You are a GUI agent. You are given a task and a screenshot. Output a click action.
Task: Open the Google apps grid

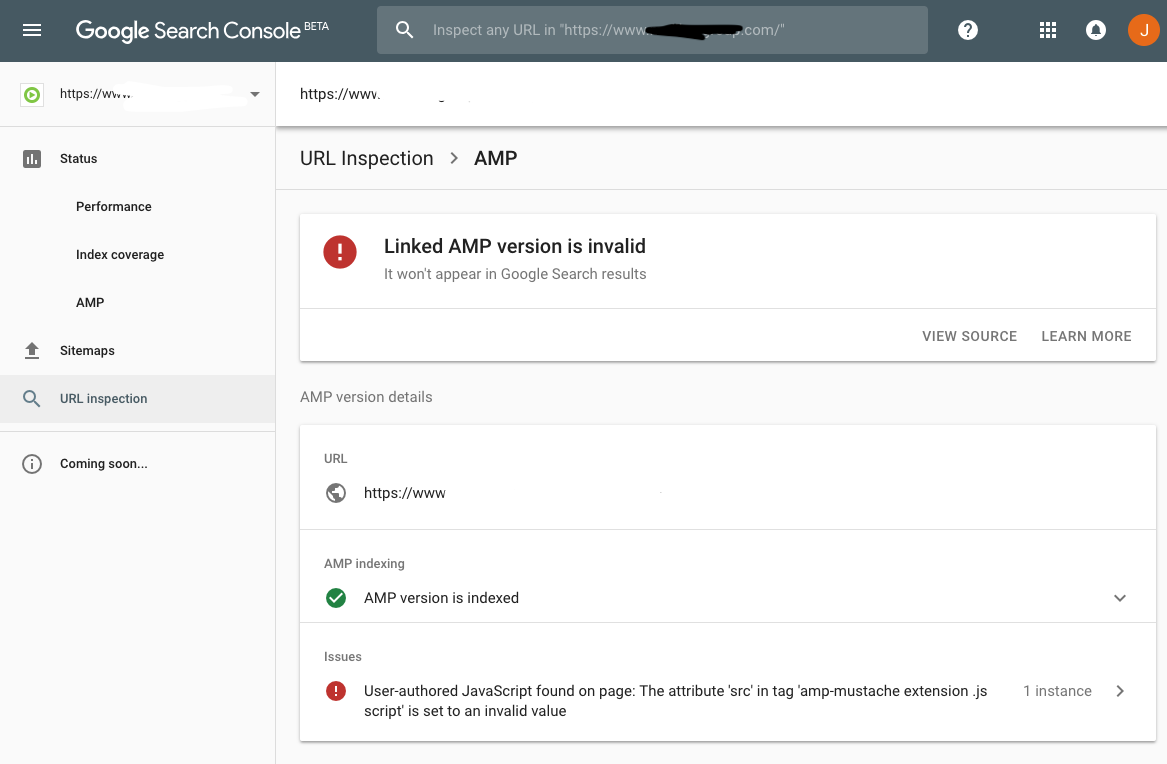pyautogui.click(x=1048, y=31)
